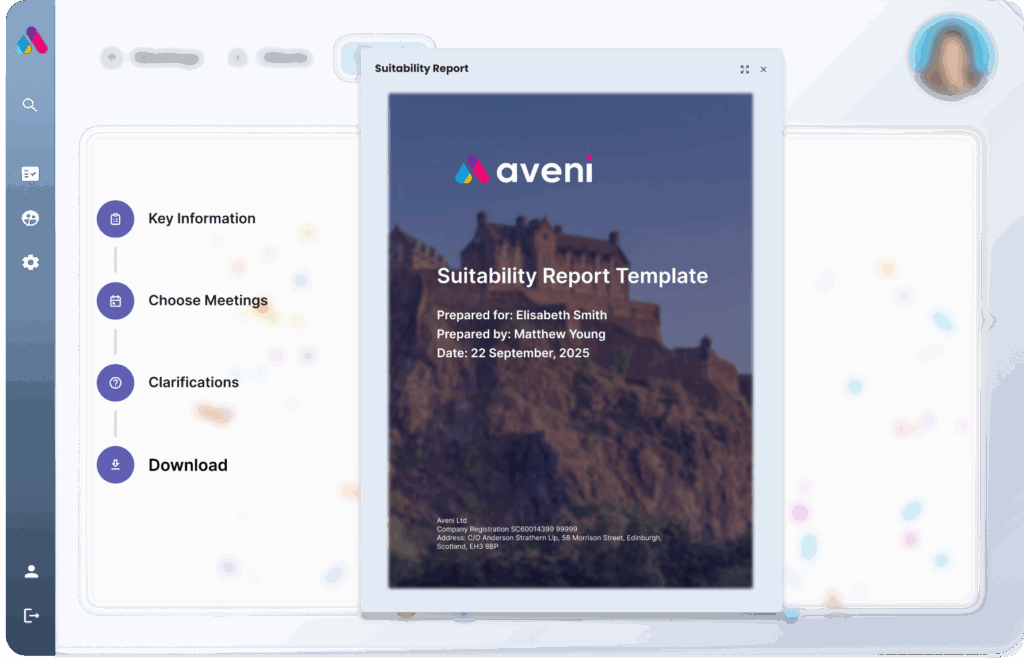Select the Key Information step label
Screen dimensions: 1024x658
pos(202,219)
